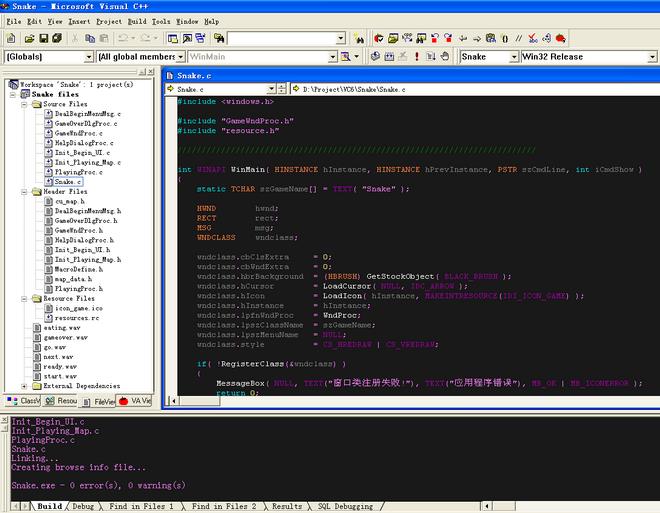The height and width of the screenshot is (513, 660).
Task: Toggle the Output window icon
Action: coord(187,38)
